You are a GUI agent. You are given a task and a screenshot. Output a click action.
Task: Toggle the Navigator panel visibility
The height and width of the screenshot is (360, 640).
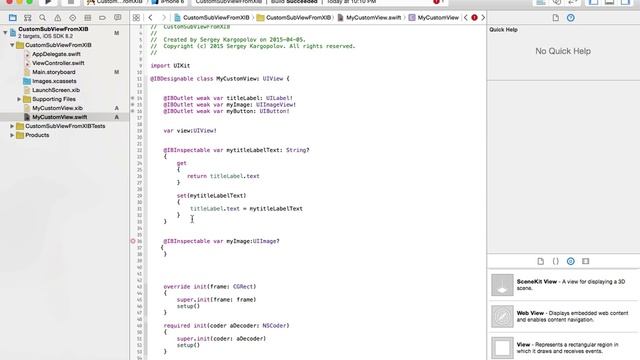(x=593, y=2)
